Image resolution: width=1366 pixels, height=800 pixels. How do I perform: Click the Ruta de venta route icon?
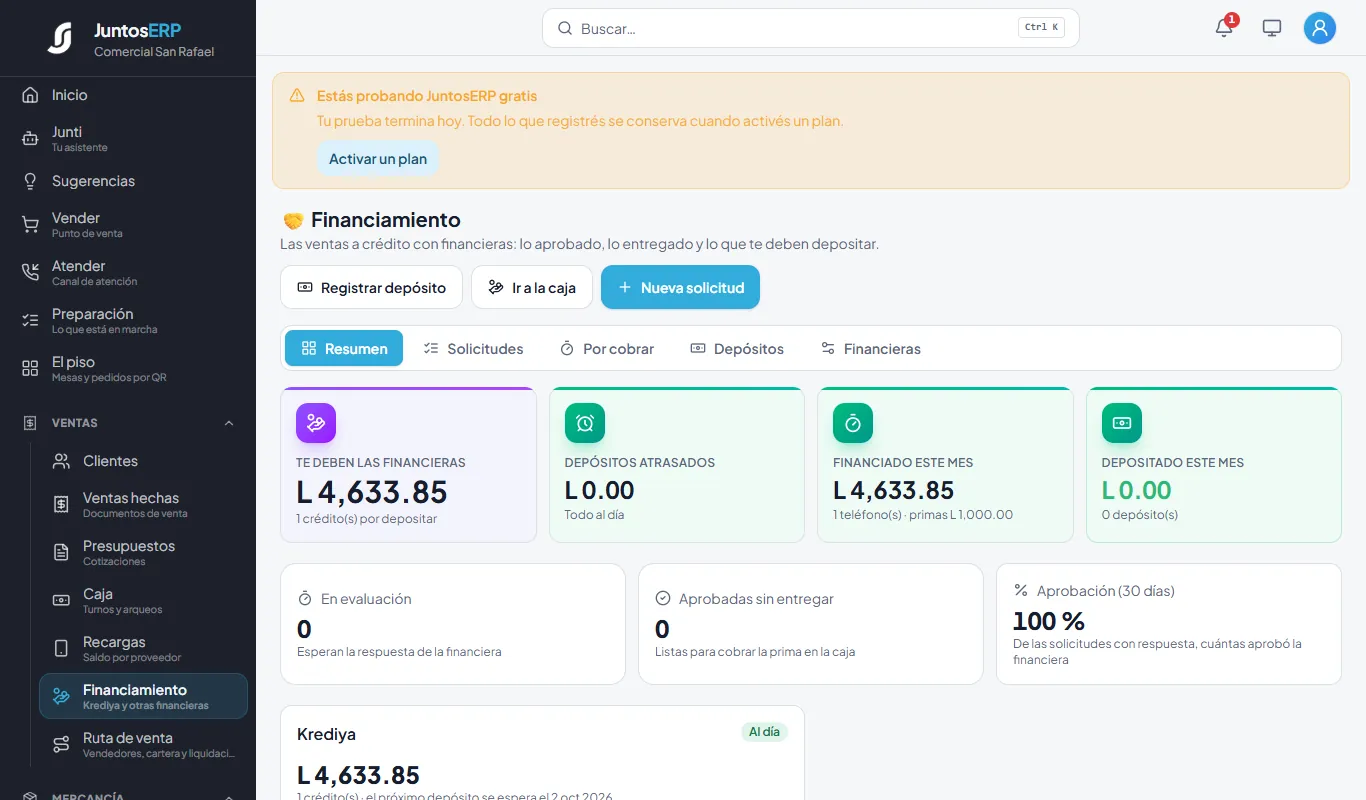61,745
